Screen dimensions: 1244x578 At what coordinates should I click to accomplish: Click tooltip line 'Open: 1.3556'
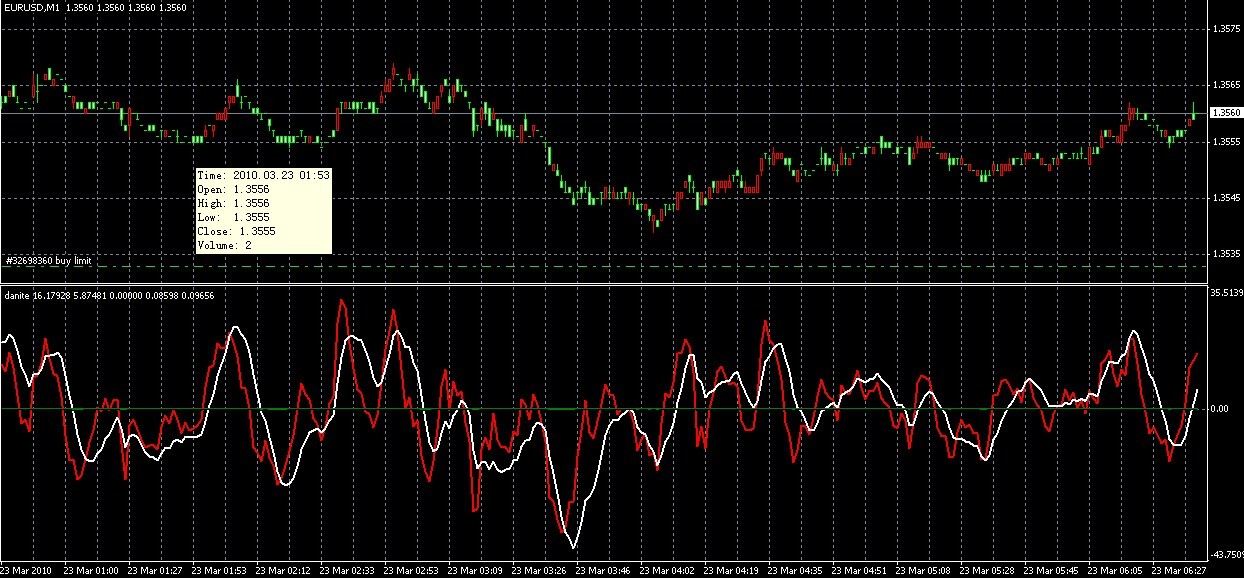coord(234,189)
